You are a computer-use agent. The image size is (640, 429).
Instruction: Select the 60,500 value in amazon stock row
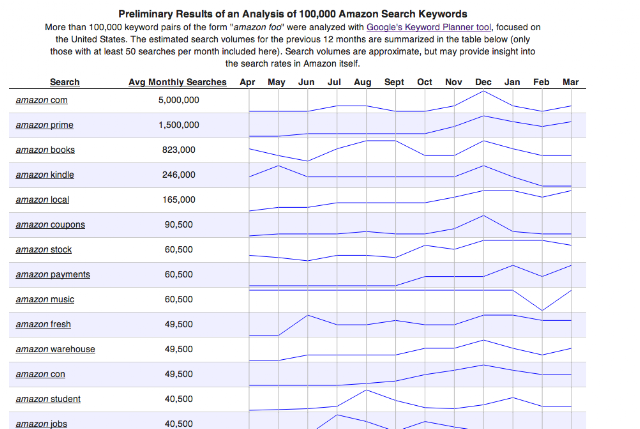179,249
